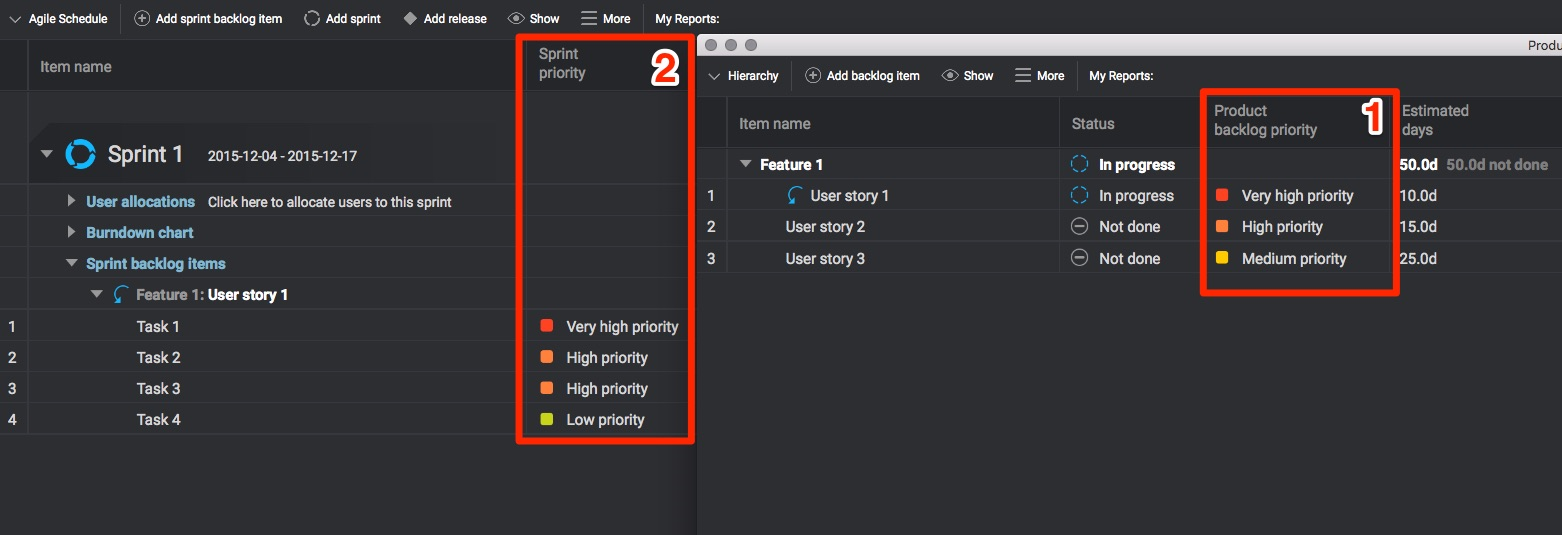The width and height of the screenshot is (1562, 535).
Task: Expand the Burndown chart row
Action: (71, 232)
